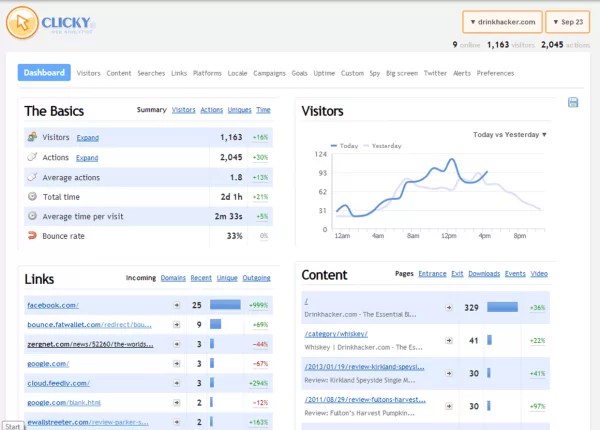This screenshot has height=430, width=600.
Task: Click arrow icon in Content home page row
Action: coord(449,308)
